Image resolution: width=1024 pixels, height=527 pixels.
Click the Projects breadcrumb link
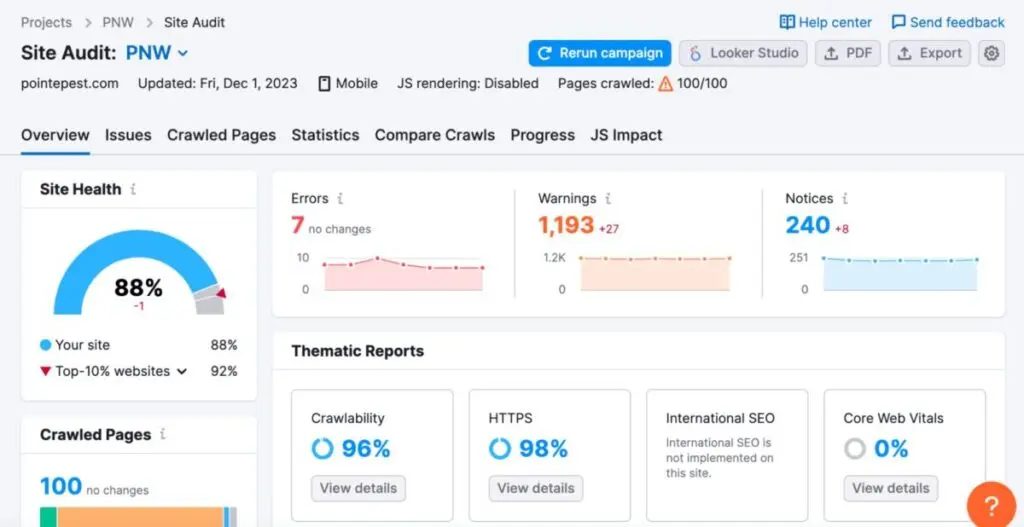pyautogui.click(x=46, y=22)
